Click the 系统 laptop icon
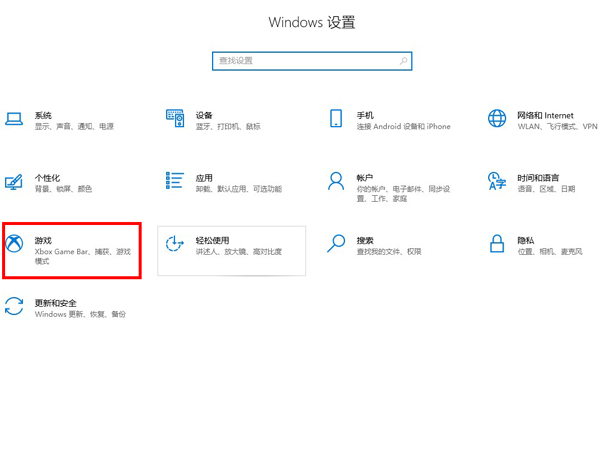Image resolution: width=600 pixels, height=450 pixels. 14,120
